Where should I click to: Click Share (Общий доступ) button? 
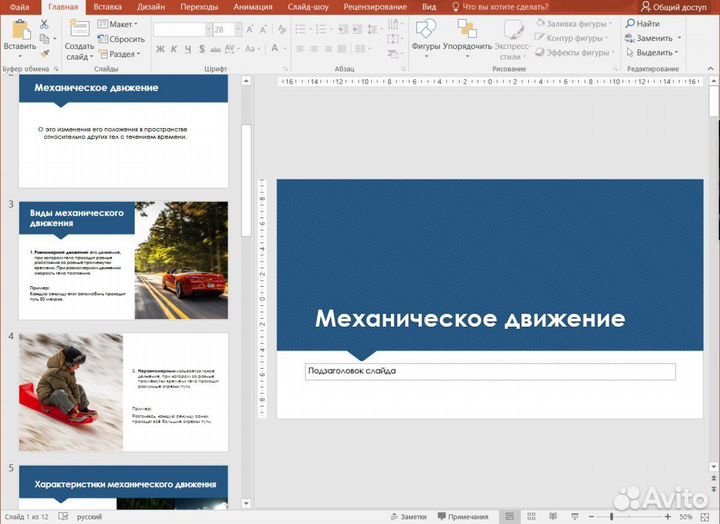point(674,7)
